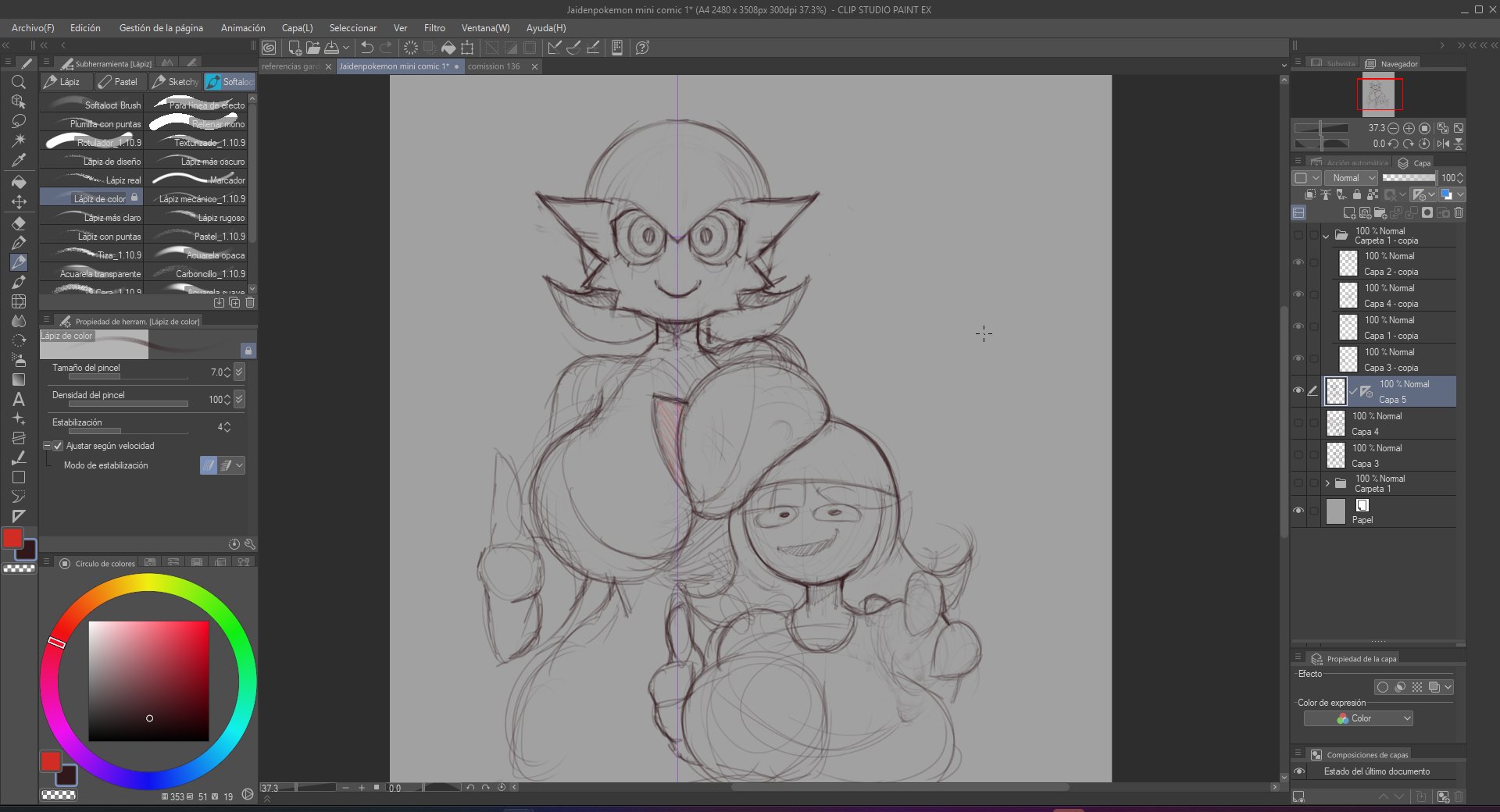Select the Eyedropper tool

19,160
